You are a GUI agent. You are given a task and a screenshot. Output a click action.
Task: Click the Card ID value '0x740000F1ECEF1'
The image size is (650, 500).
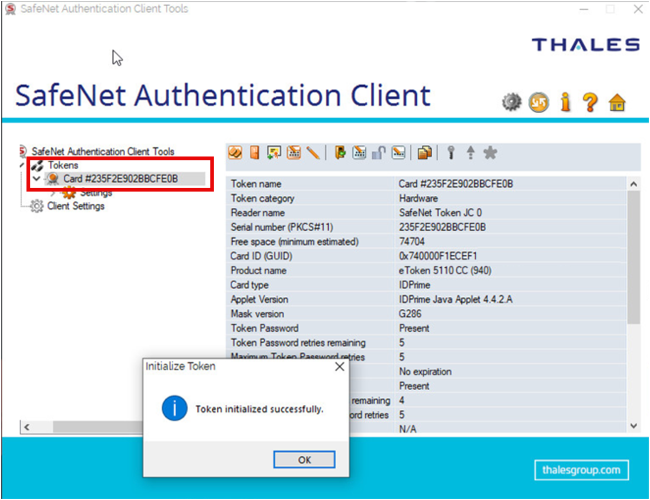438,256
